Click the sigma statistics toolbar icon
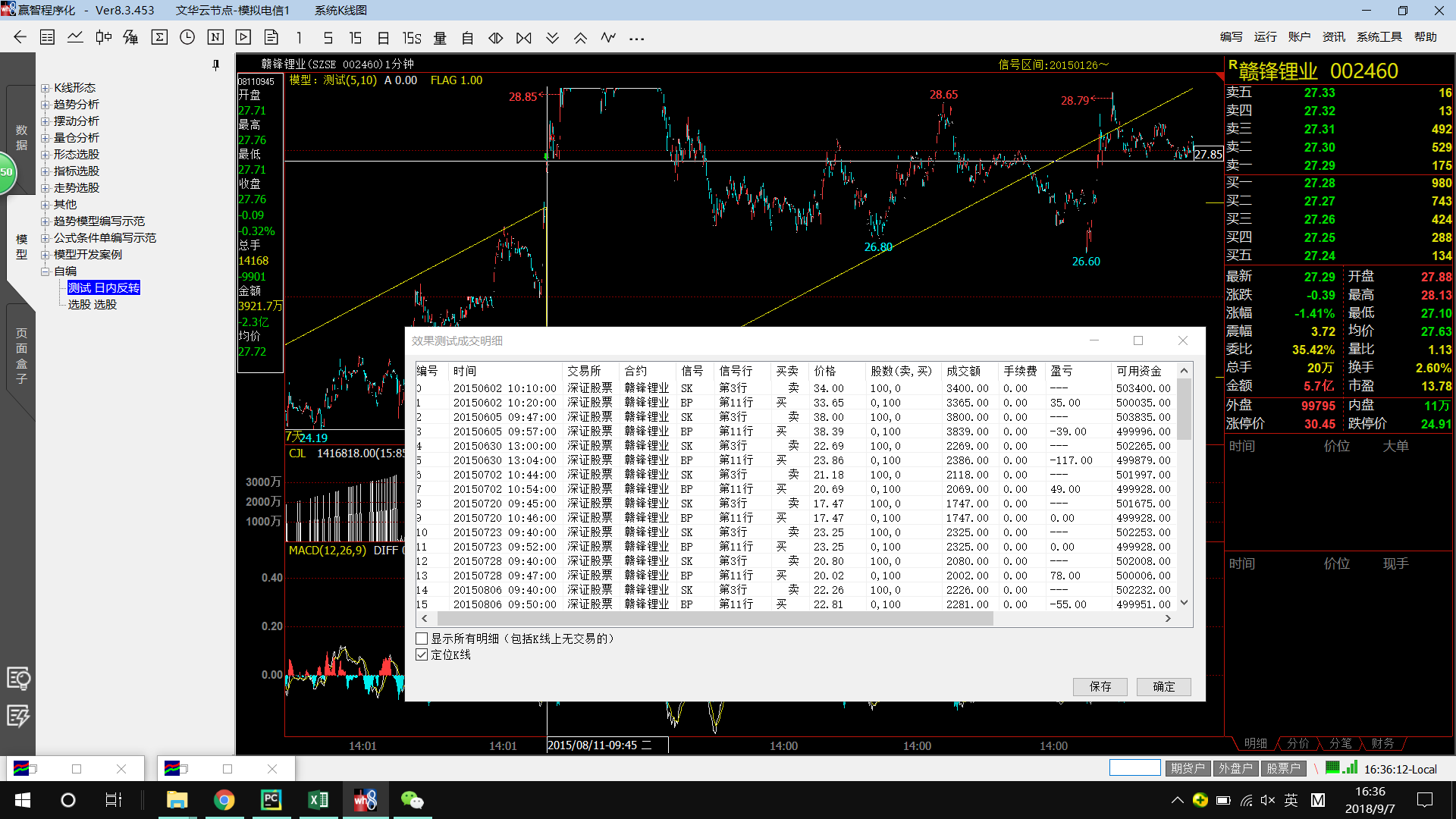1456x819 pixels. (159, 37)
